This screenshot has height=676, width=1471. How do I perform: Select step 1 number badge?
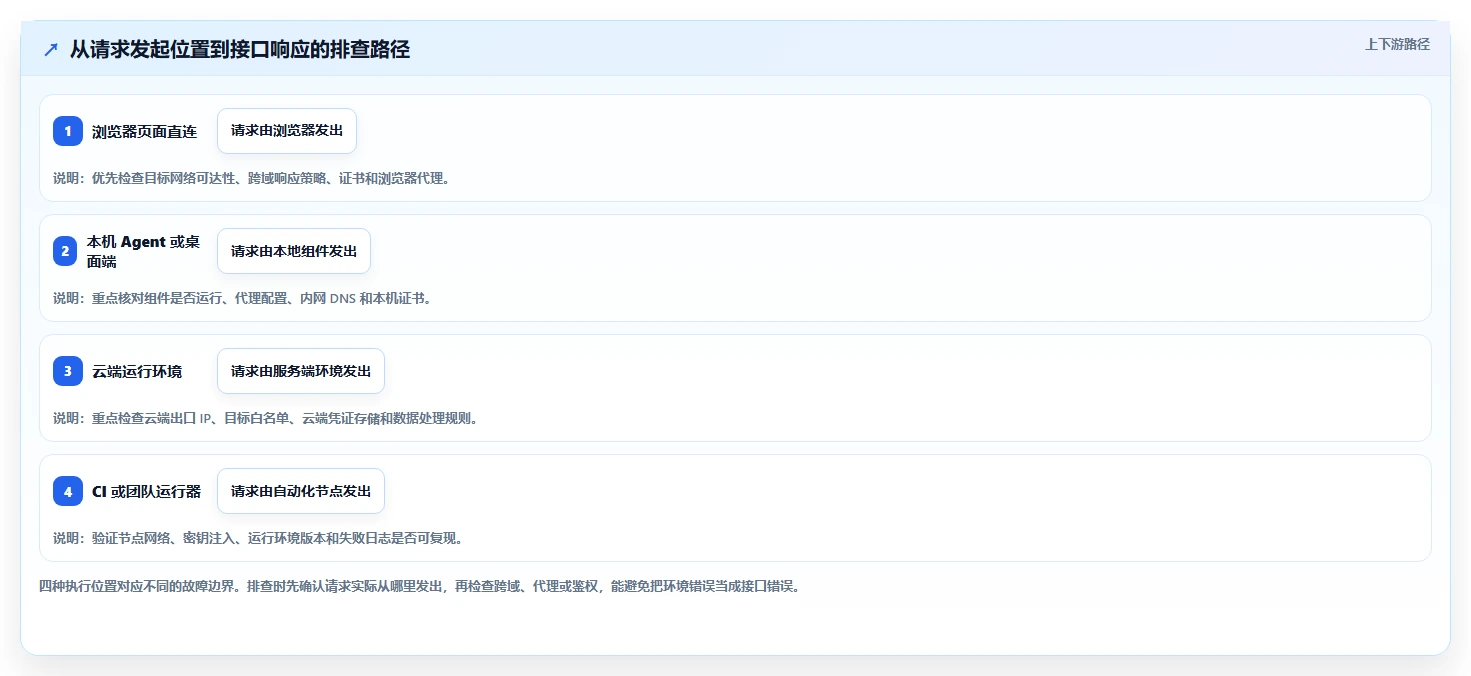(x=68, y=131)
